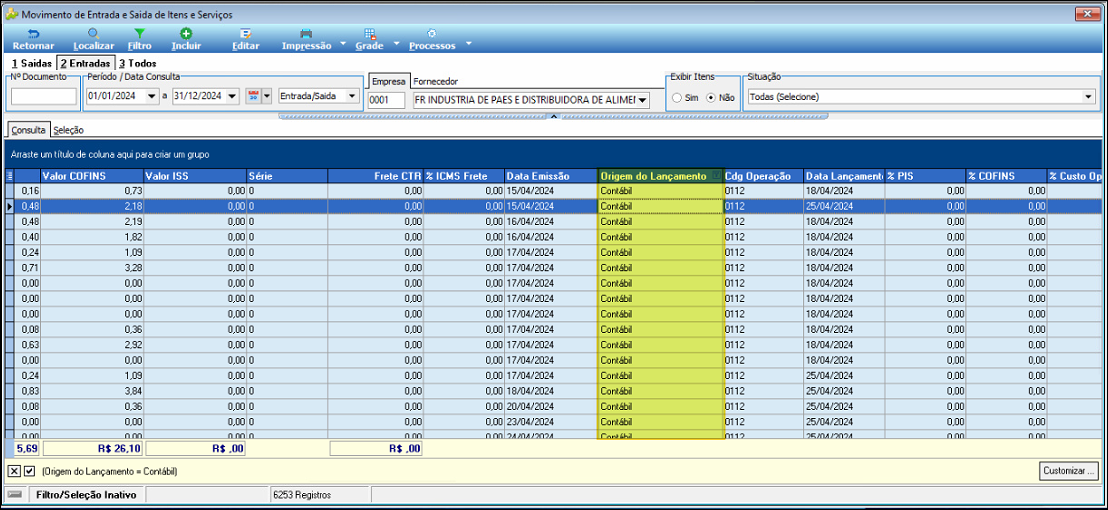Click the Grade grid icon
The image size is (1108, 510).
pyautogui.click(x=369, y=33)
